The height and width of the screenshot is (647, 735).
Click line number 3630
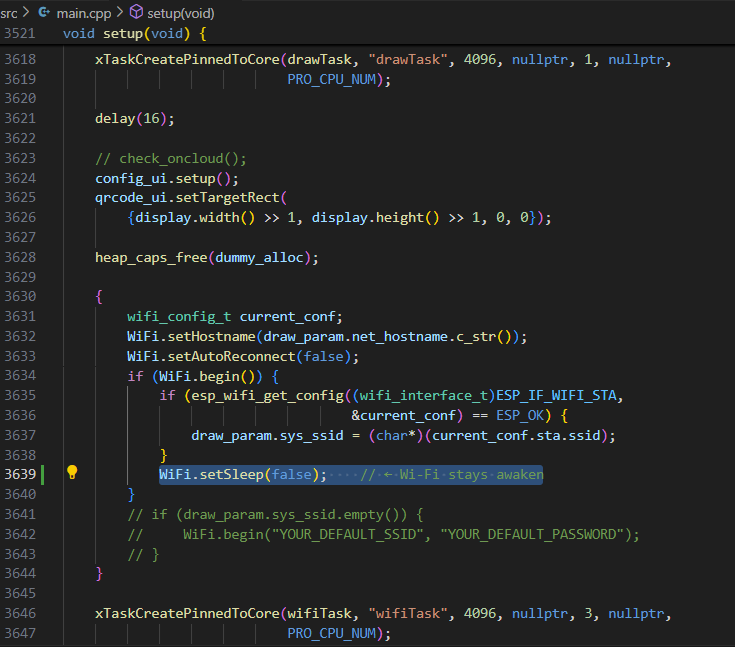[20, 297]
